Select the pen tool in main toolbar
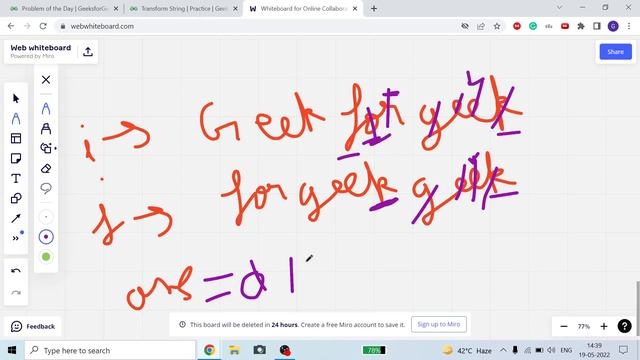This screenshot has width=640, height=360. (16, 118)
